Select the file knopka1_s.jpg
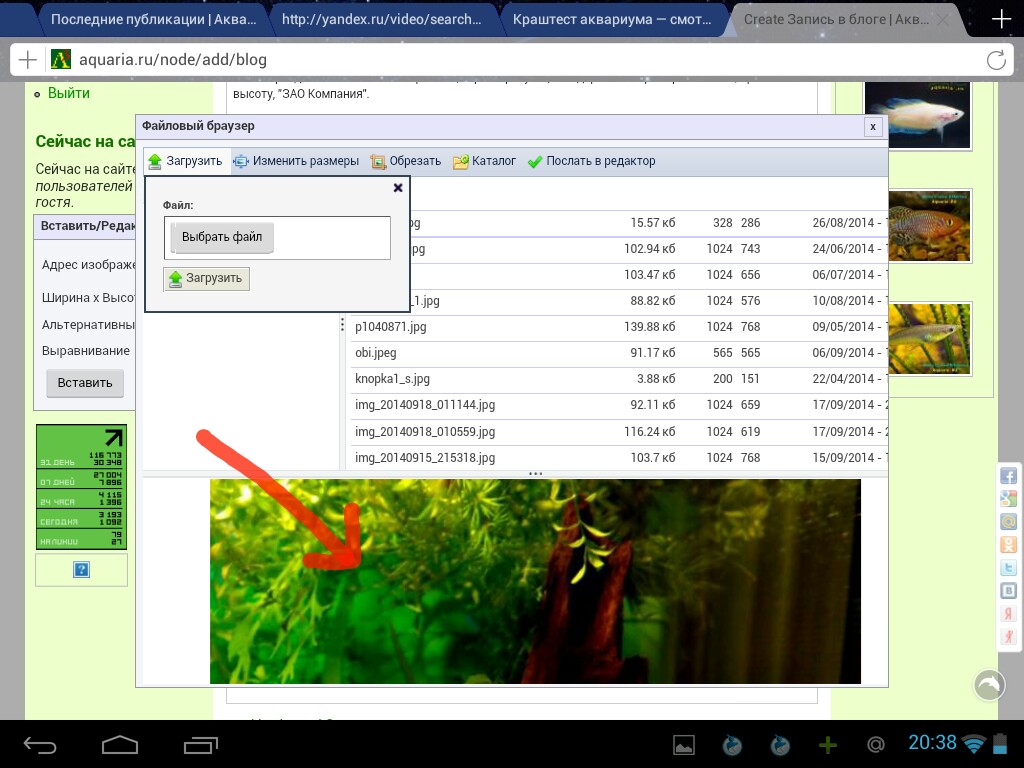Viewport: 1024px width, 768px height. pos(392,379)
